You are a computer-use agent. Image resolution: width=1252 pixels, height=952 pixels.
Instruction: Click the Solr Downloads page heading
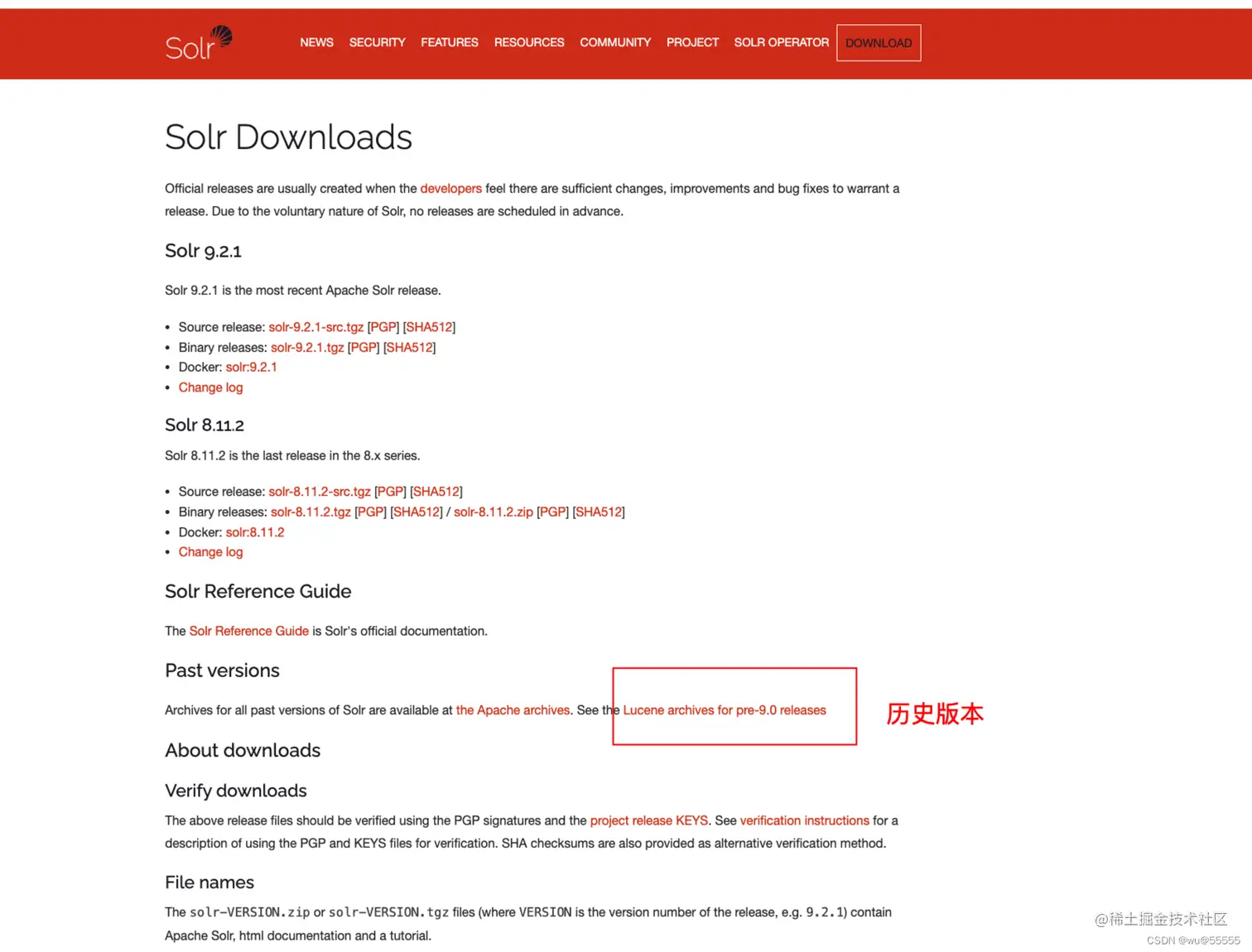[288, 137]
